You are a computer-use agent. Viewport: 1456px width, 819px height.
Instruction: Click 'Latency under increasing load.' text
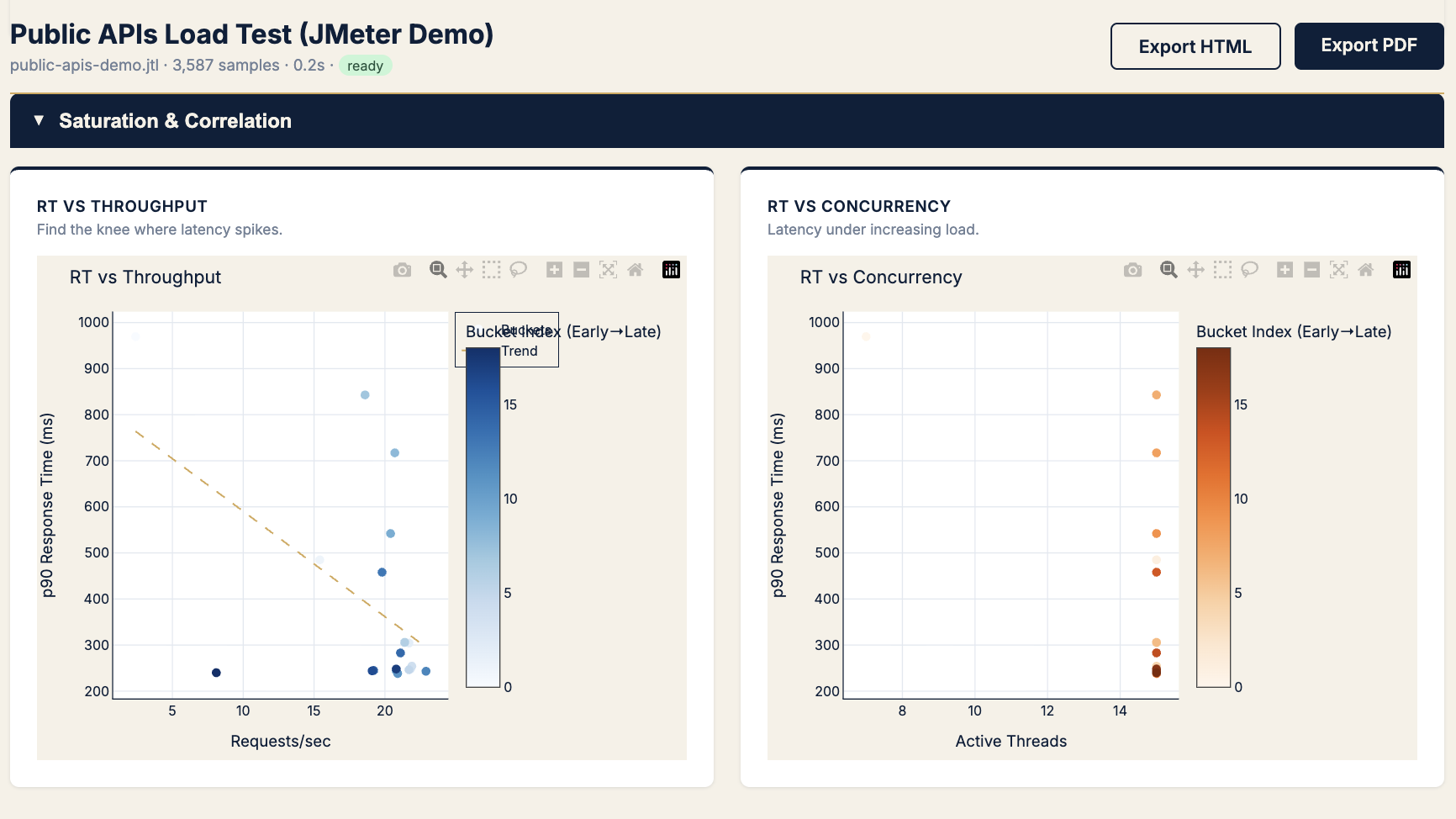tap(873, 230)
